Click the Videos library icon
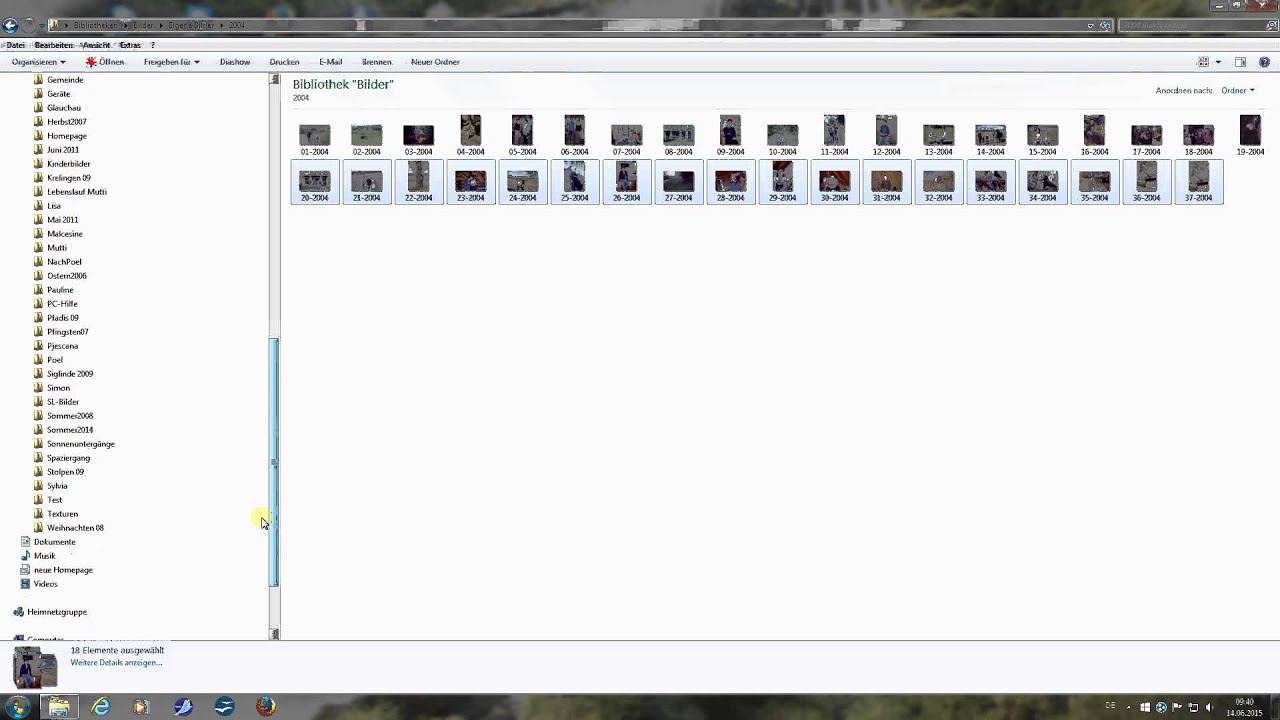 [26, 584]
